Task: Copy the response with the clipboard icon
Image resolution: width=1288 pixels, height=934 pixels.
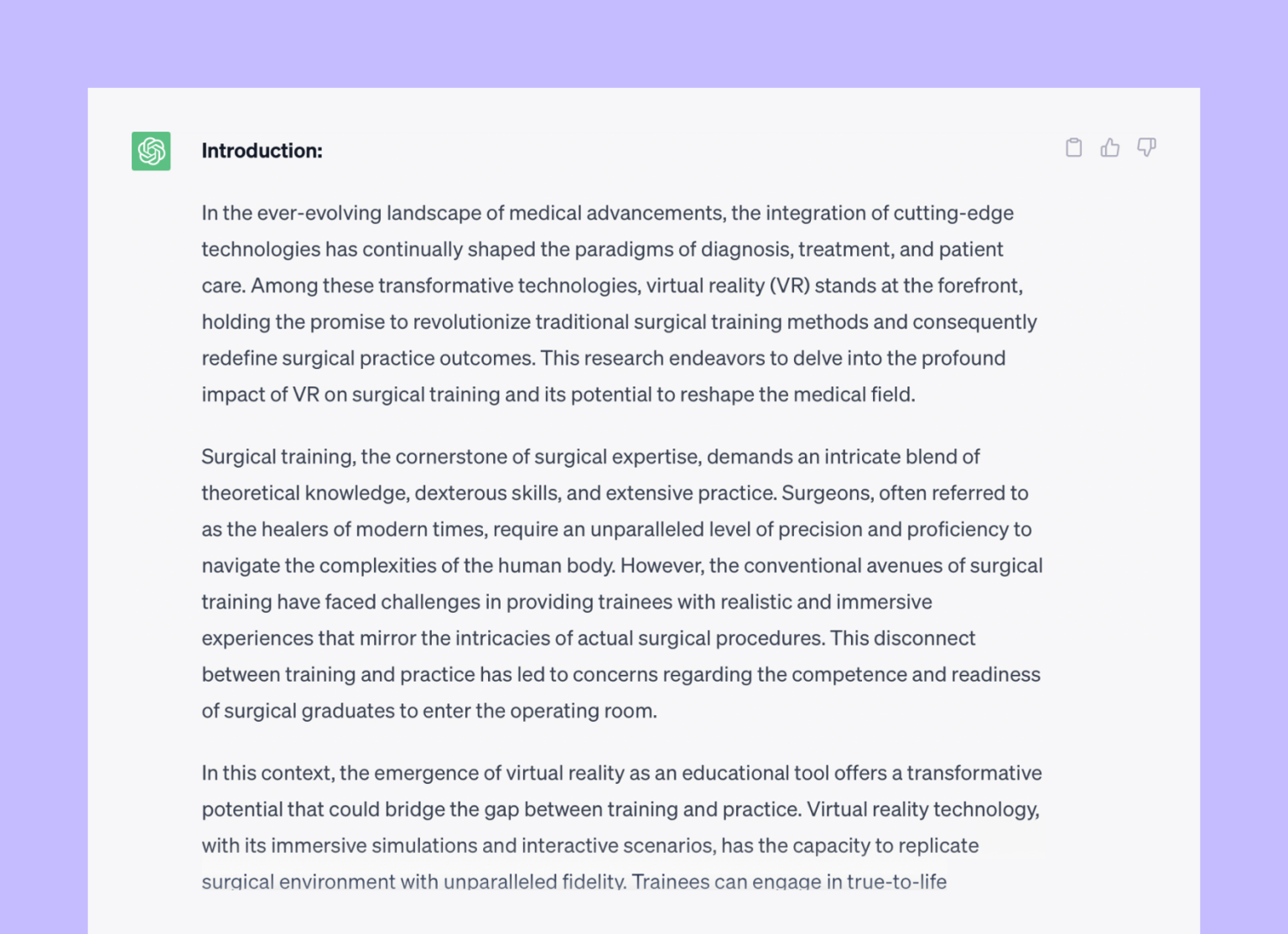Action: tap(1073, 148)
